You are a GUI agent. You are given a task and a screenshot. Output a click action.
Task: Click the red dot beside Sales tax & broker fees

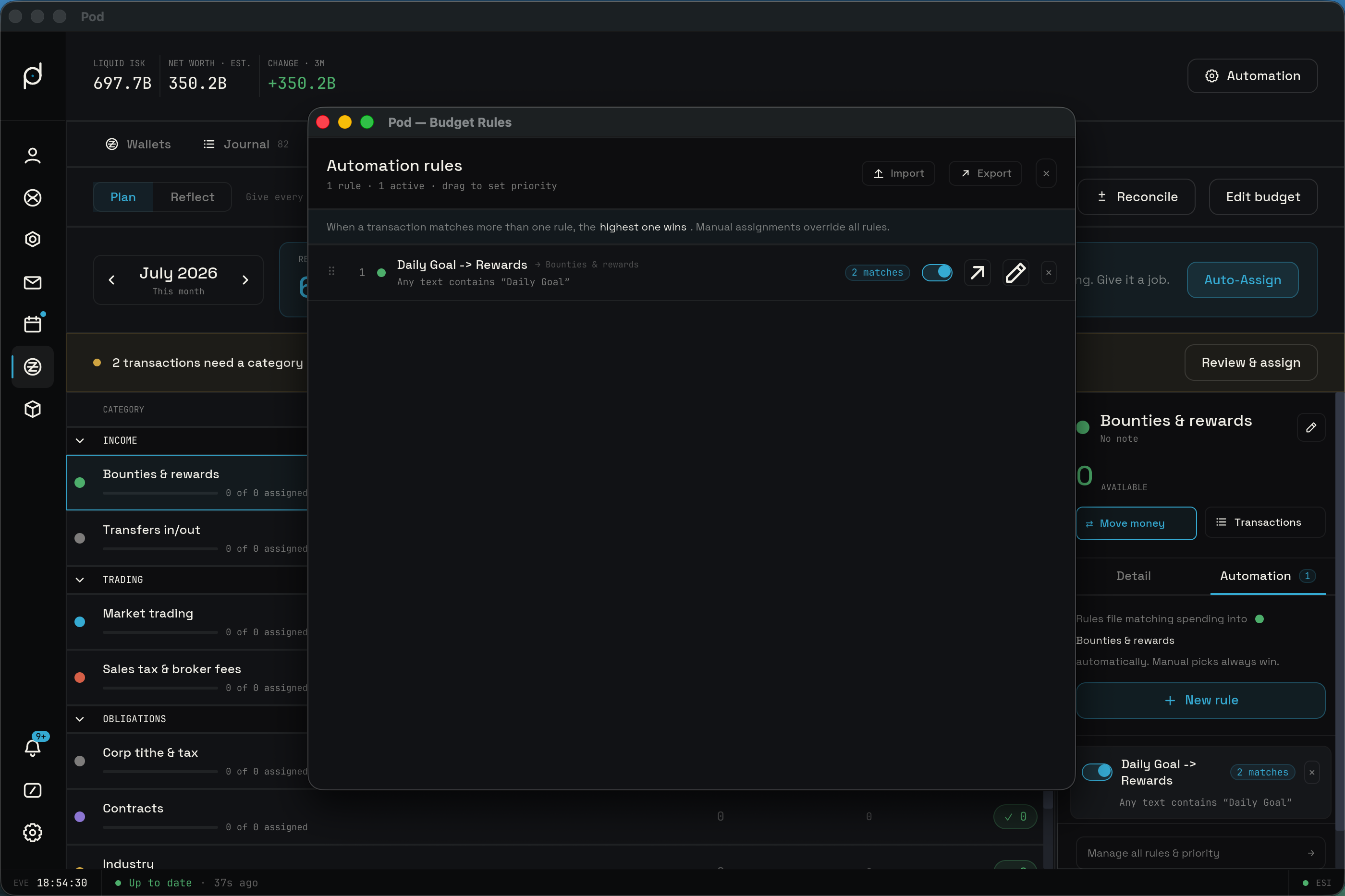coord(80,678)
